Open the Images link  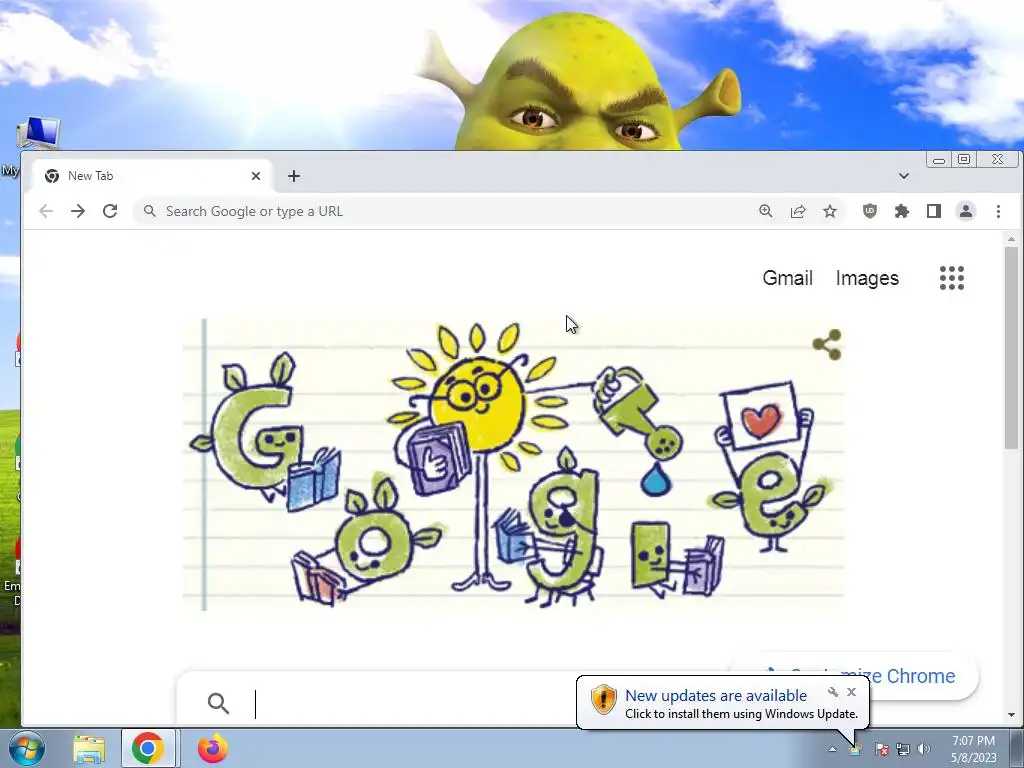click(x=867, y=278)
